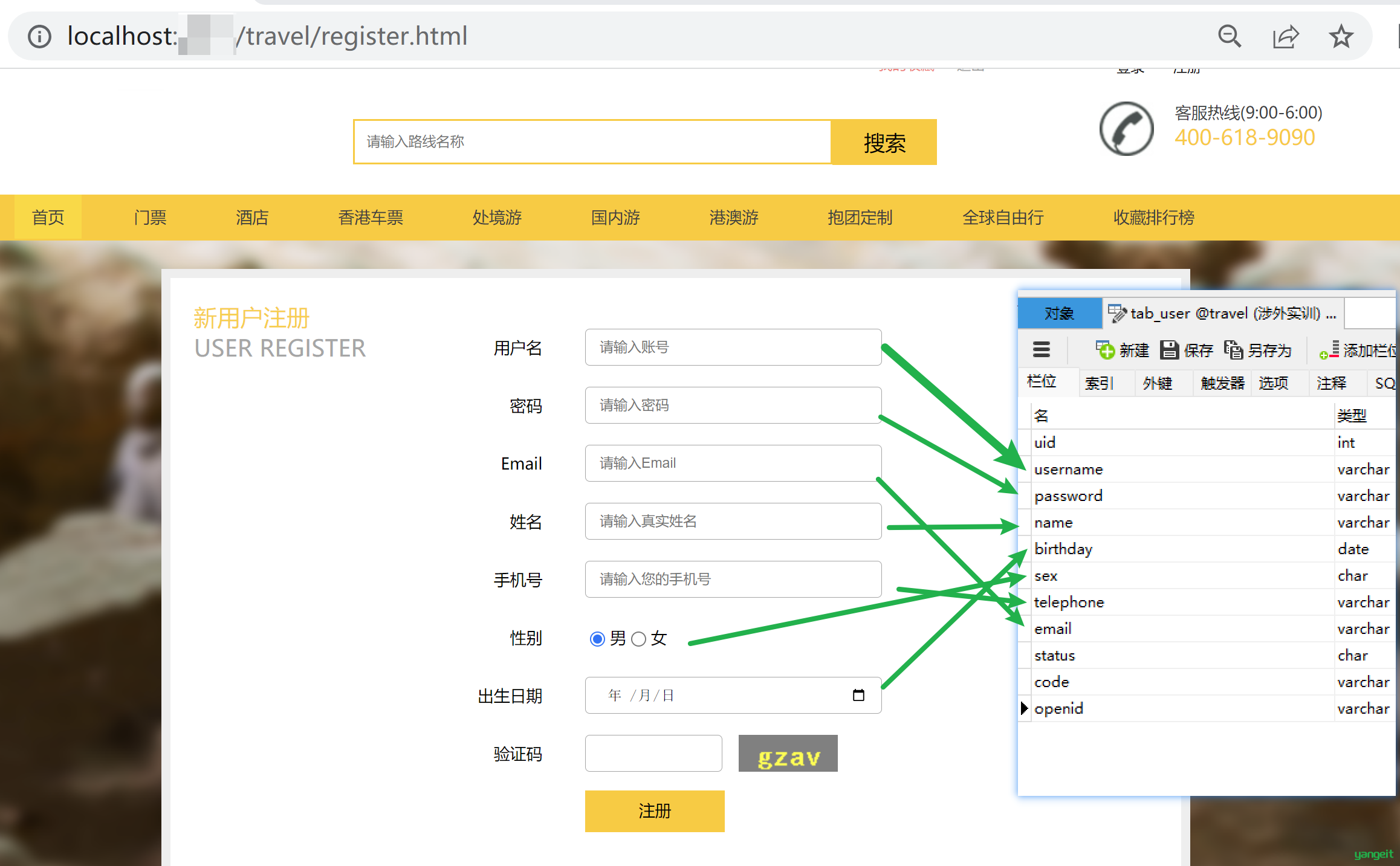Open the 抱团定制 navigation item

pos(860,218)
